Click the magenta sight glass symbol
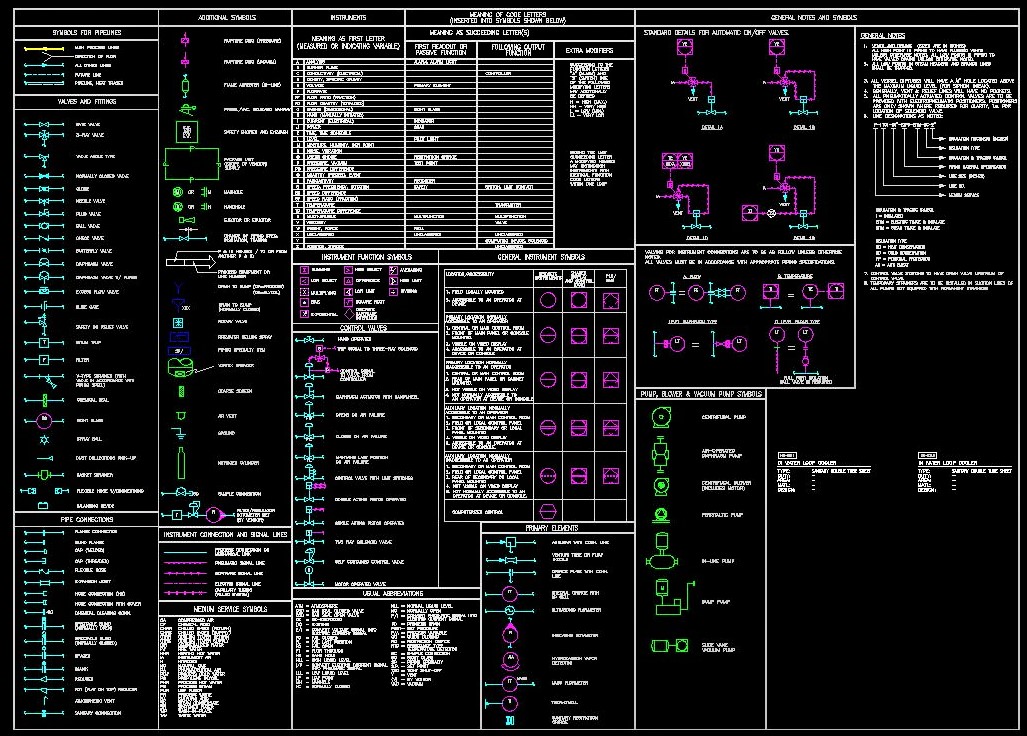Viewport: 1027px width, 736px height. coord(43,420)
